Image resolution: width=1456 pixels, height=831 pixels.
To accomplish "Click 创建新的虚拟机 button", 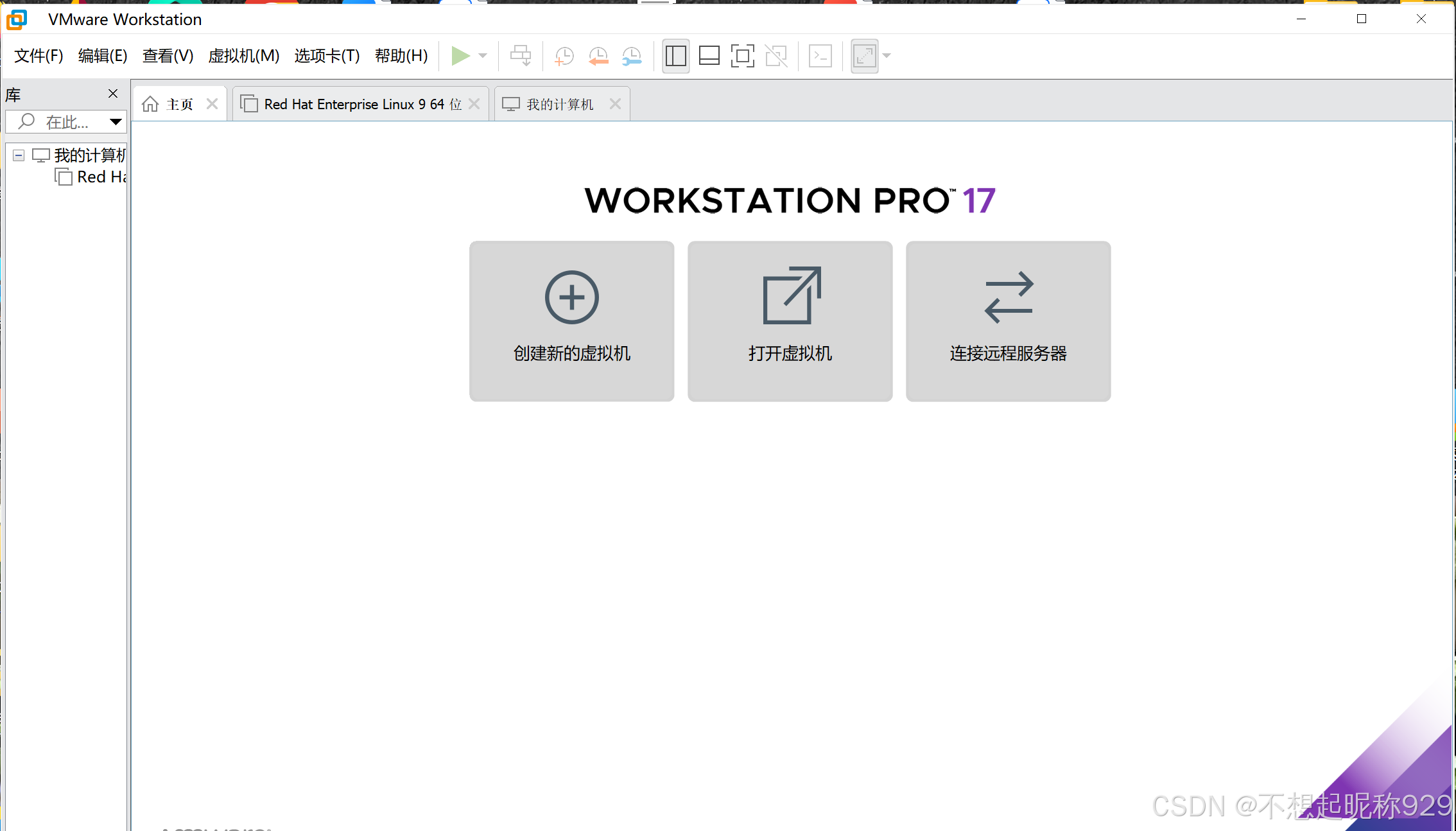I will [571, 321].
